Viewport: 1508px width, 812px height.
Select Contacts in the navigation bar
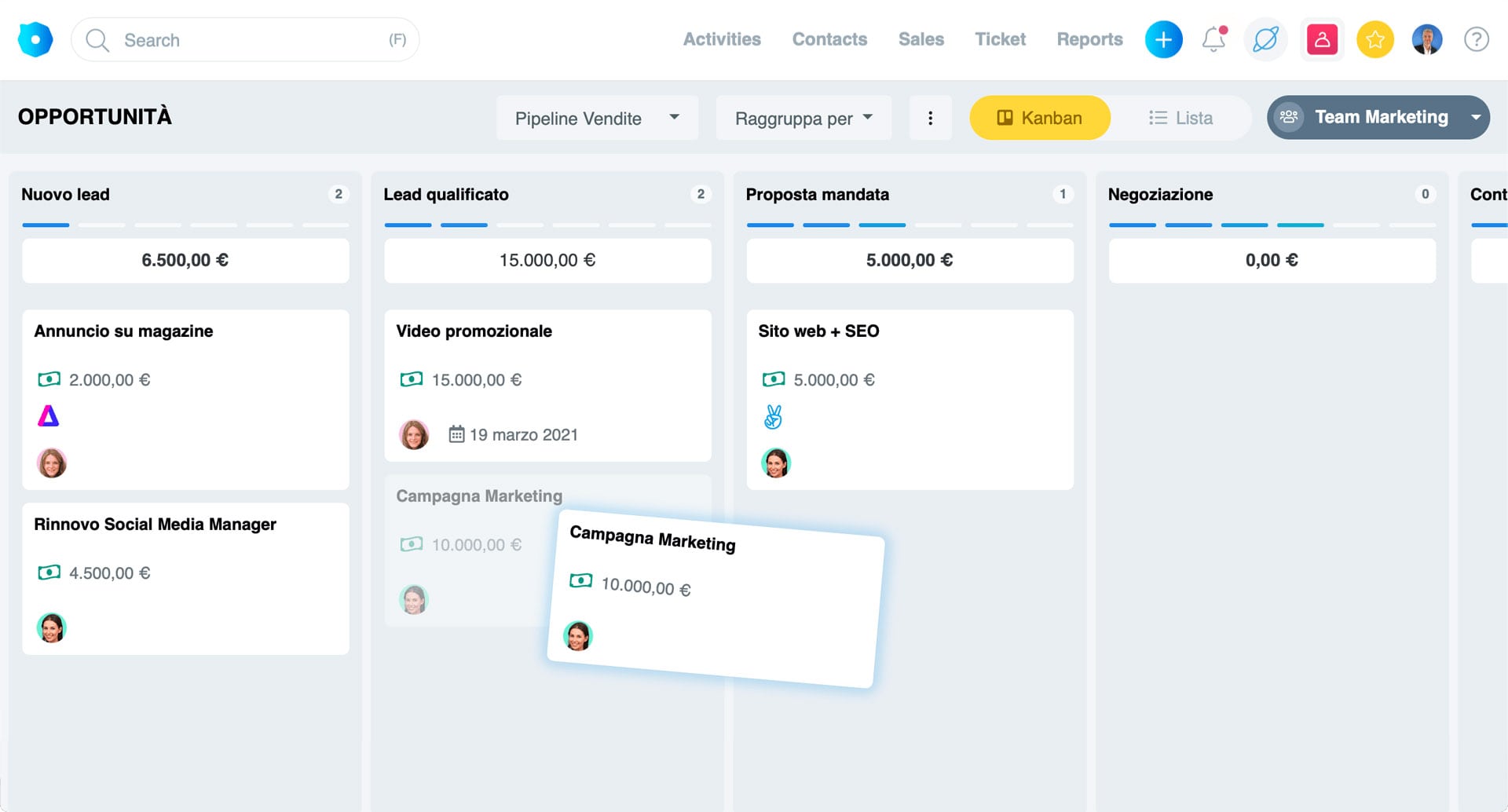pos(829,39)
